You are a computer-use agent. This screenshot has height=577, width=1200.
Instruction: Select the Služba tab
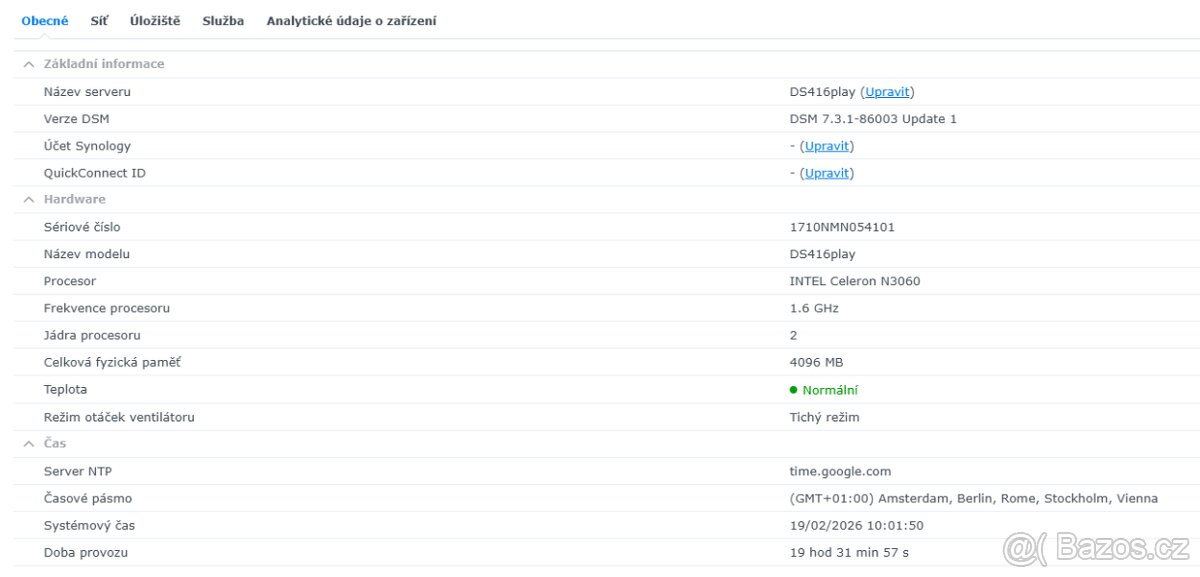[x=222, y=20]
